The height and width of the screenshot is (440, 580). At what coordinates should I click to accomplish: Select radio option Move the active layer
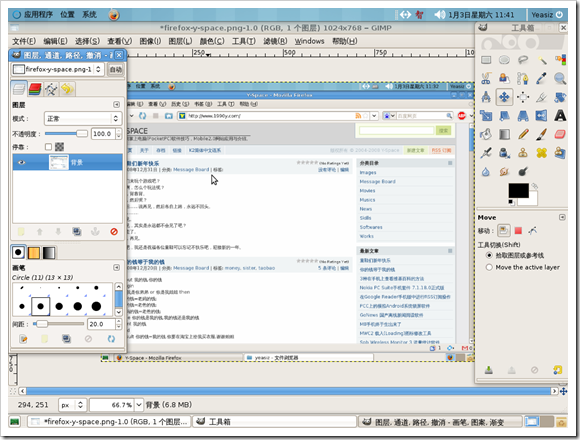click(x=489, y=267)
